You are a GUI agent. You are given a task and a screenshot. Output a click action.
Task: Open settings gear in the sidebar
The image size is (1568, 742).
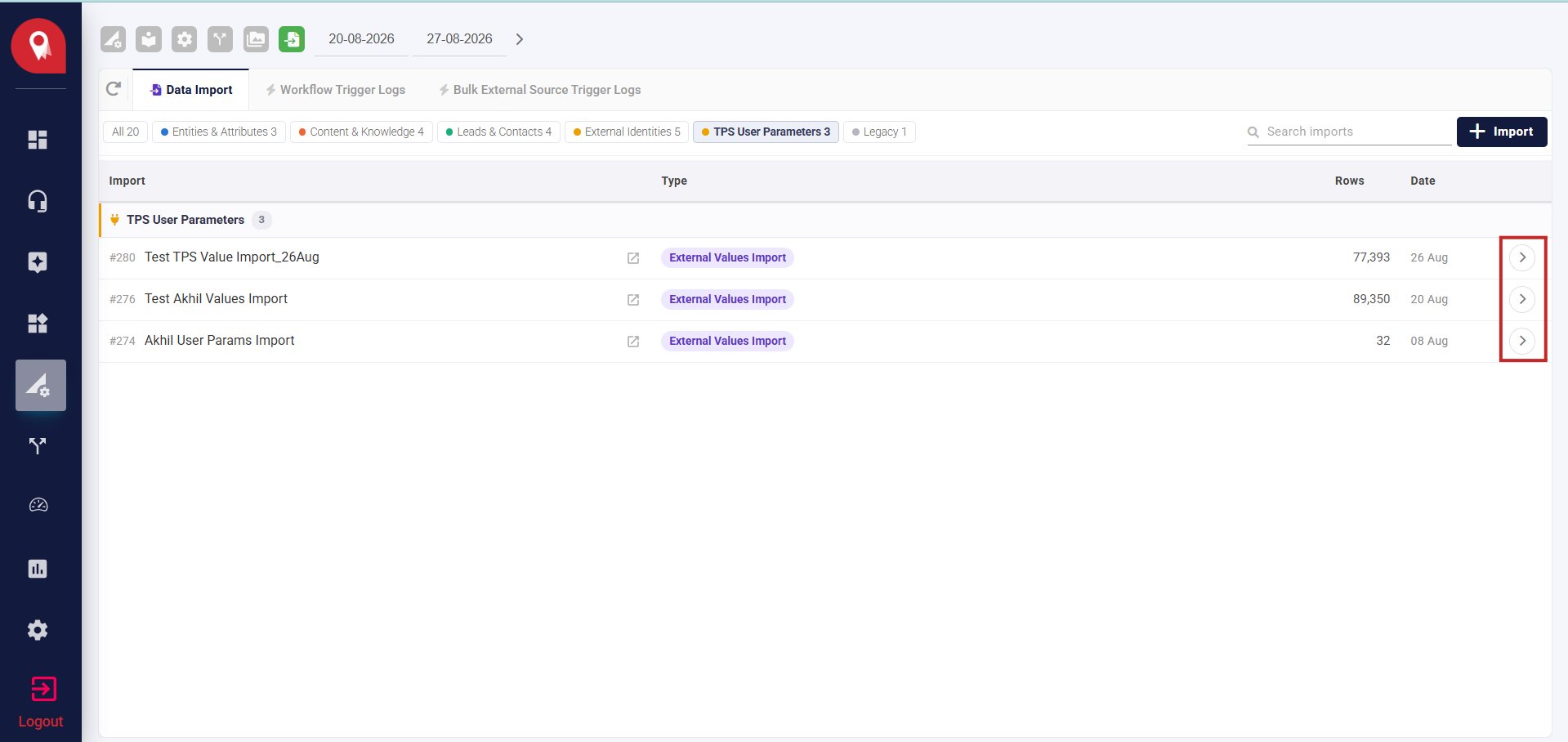(x=38, y=630)
